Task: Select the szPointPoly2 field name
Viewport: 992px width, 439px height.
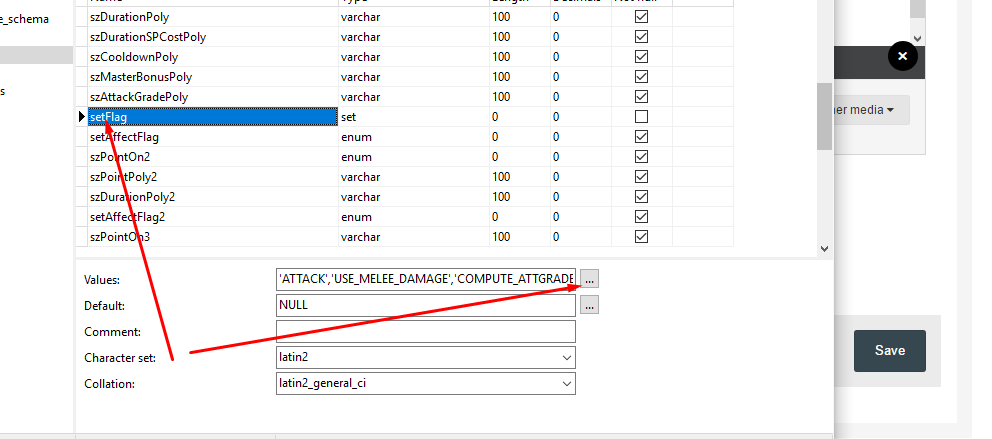Action: pos(123,176)
